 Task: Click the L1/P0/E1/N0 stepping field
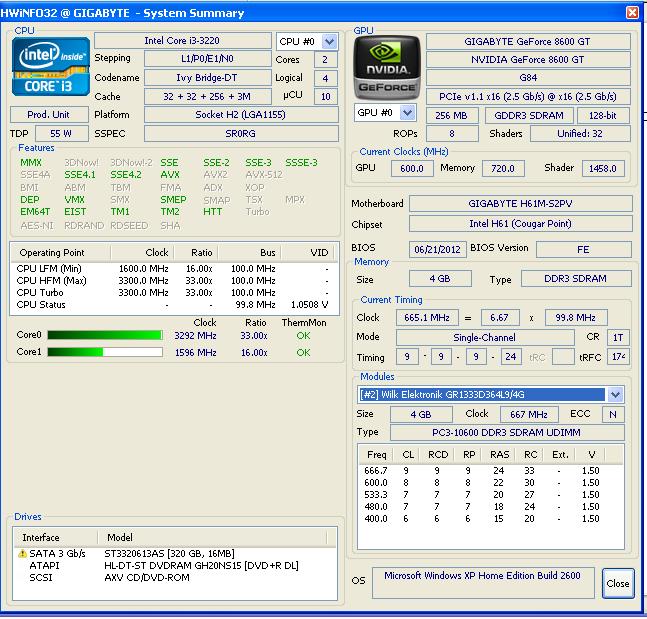click(x=208, y=59)
